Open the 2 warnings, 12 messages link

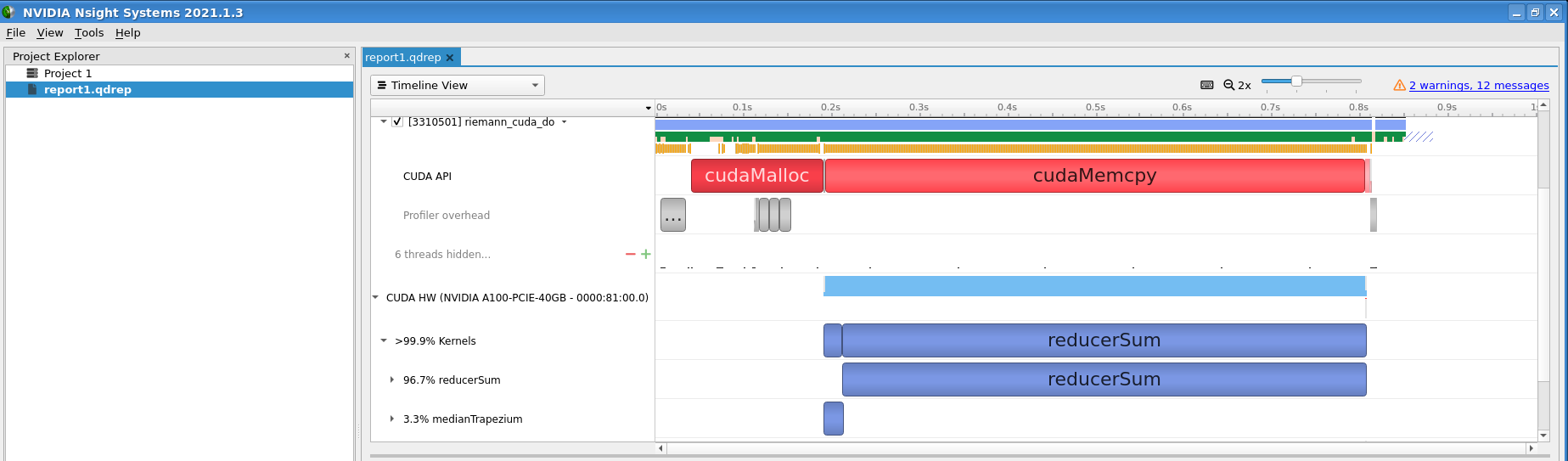1479,85
